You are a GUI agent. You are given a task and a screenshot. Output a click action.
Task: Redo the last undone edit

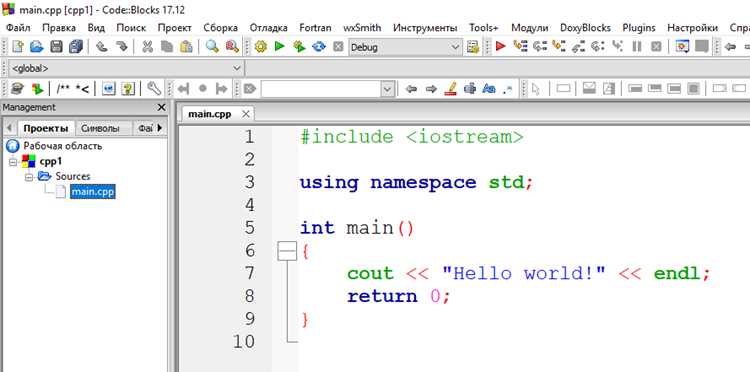point(122,46)
